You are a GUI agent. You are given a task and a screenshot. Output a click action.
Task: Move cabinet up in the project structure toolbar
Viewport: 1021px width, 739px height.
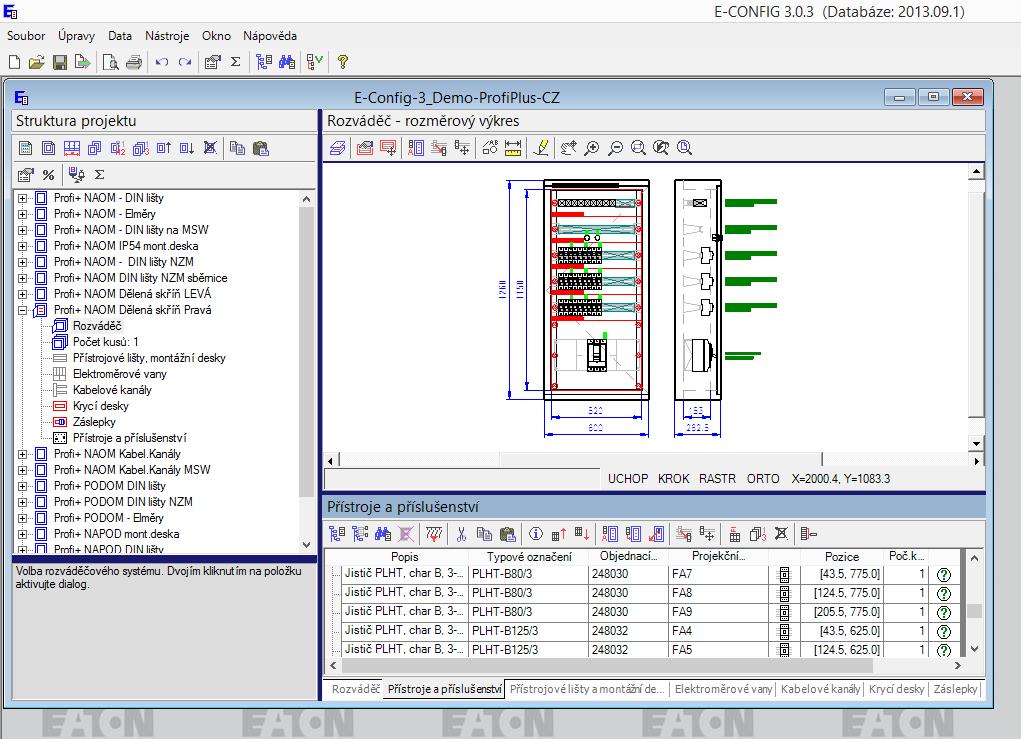(163, 148)
